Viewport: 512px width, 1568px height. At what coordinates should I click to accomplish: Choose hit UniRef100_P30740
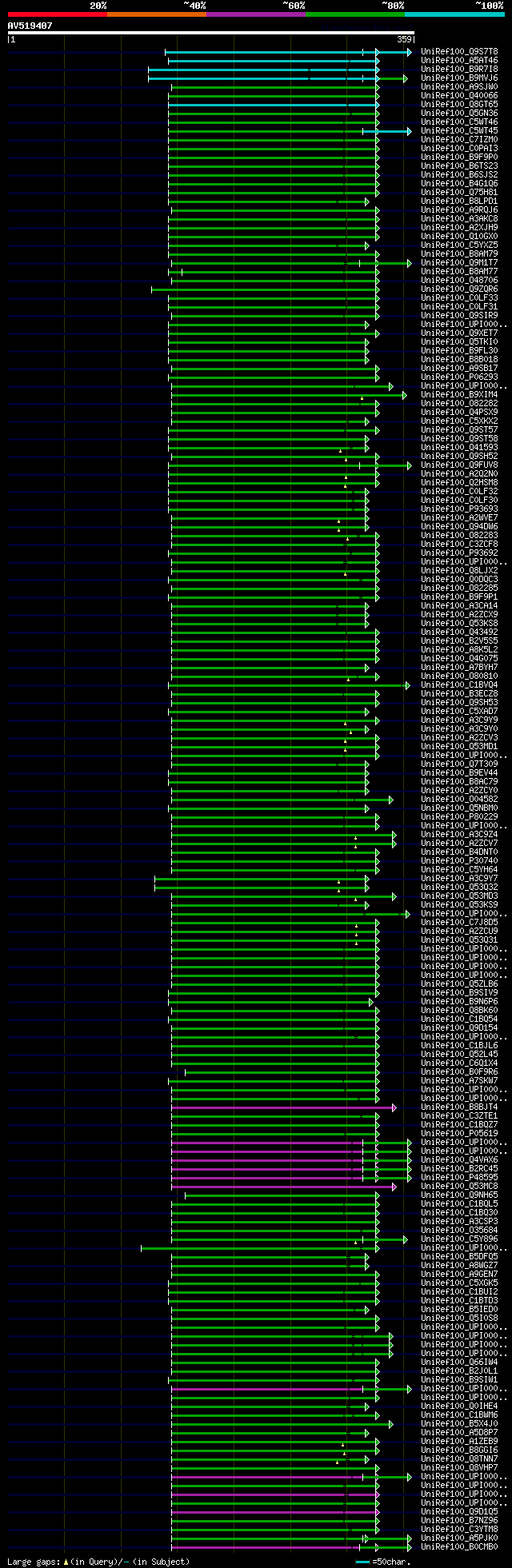(459, 861)
